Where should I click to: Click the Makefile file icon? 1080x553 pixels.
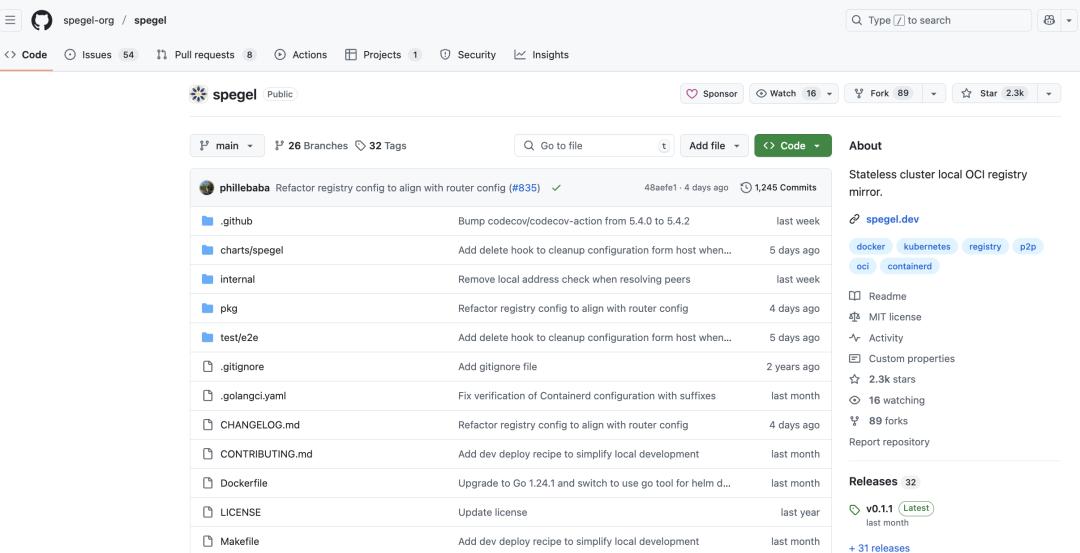click(207, 541)
